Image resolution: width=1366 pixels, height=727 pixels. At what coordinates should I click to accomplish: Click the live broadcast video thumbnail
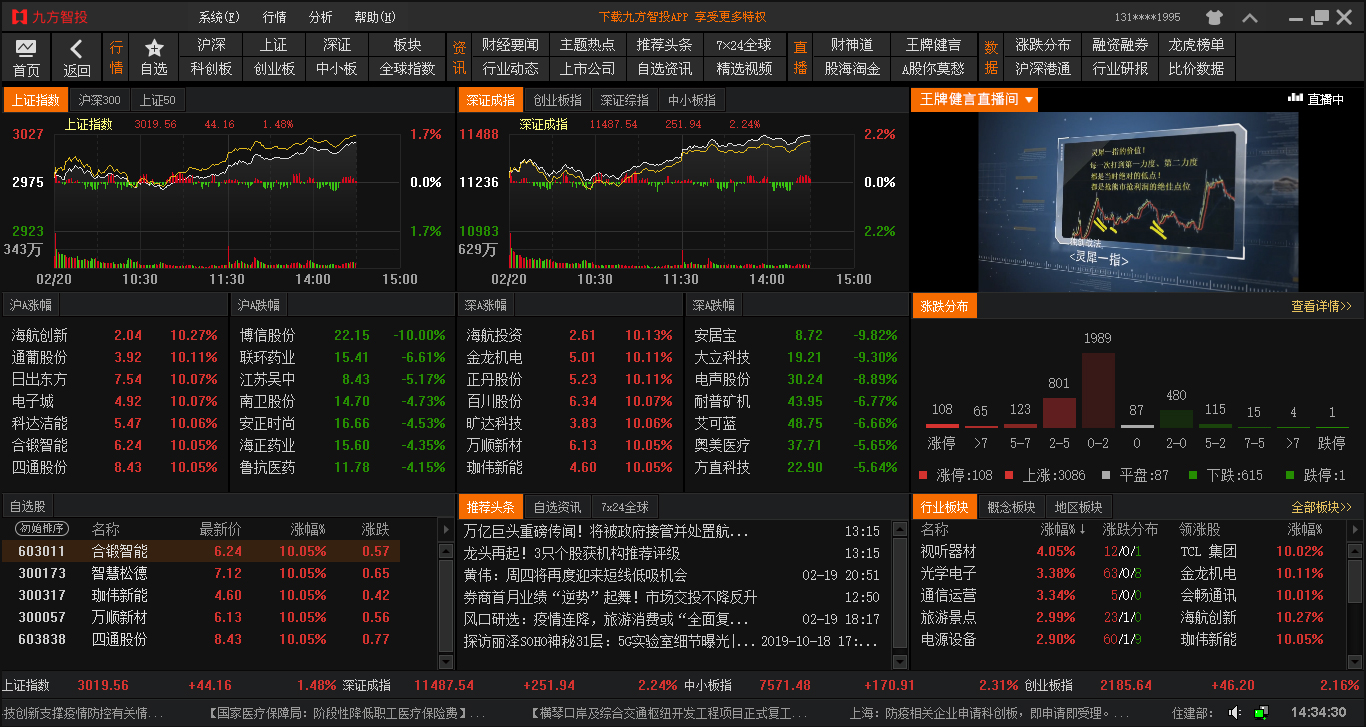click(1138, 200)
